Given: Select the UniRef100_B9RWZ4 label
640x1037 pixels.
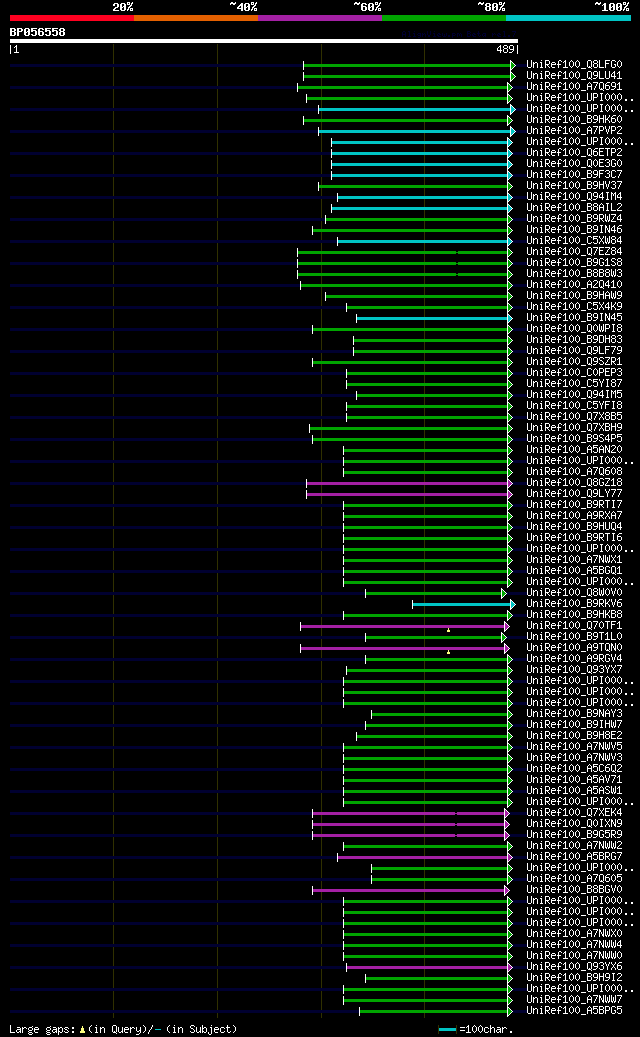Looking at the screenshot, I should (574, 218).
